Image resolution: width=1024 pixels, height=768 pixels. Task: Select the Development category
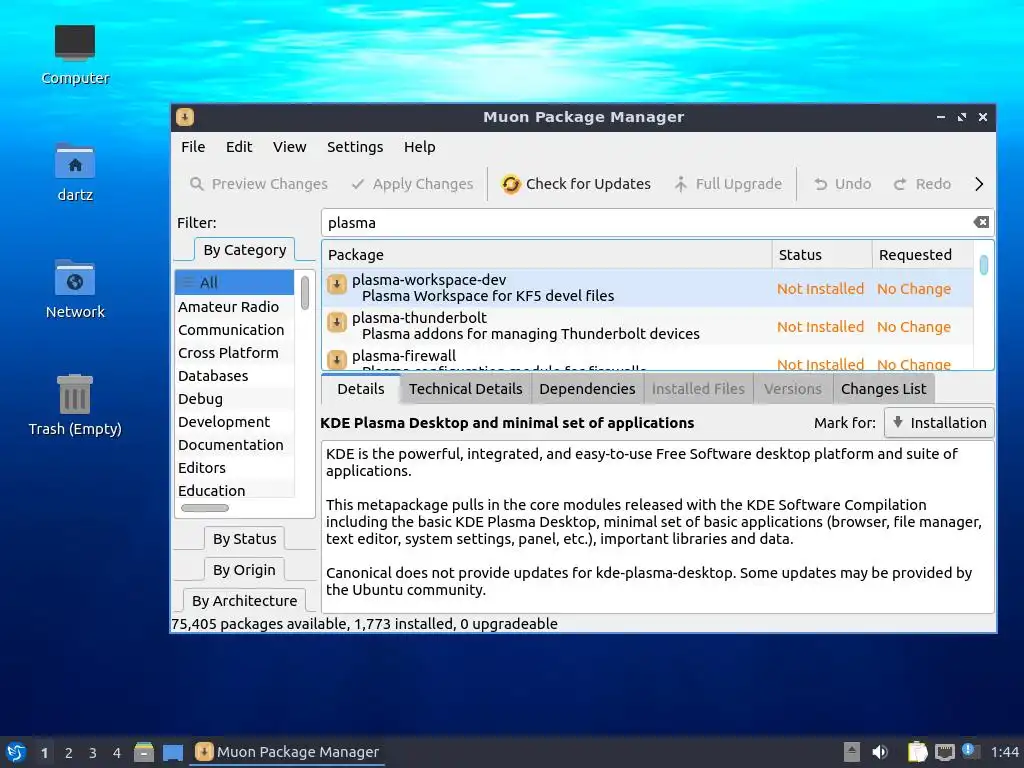(234, 422)
